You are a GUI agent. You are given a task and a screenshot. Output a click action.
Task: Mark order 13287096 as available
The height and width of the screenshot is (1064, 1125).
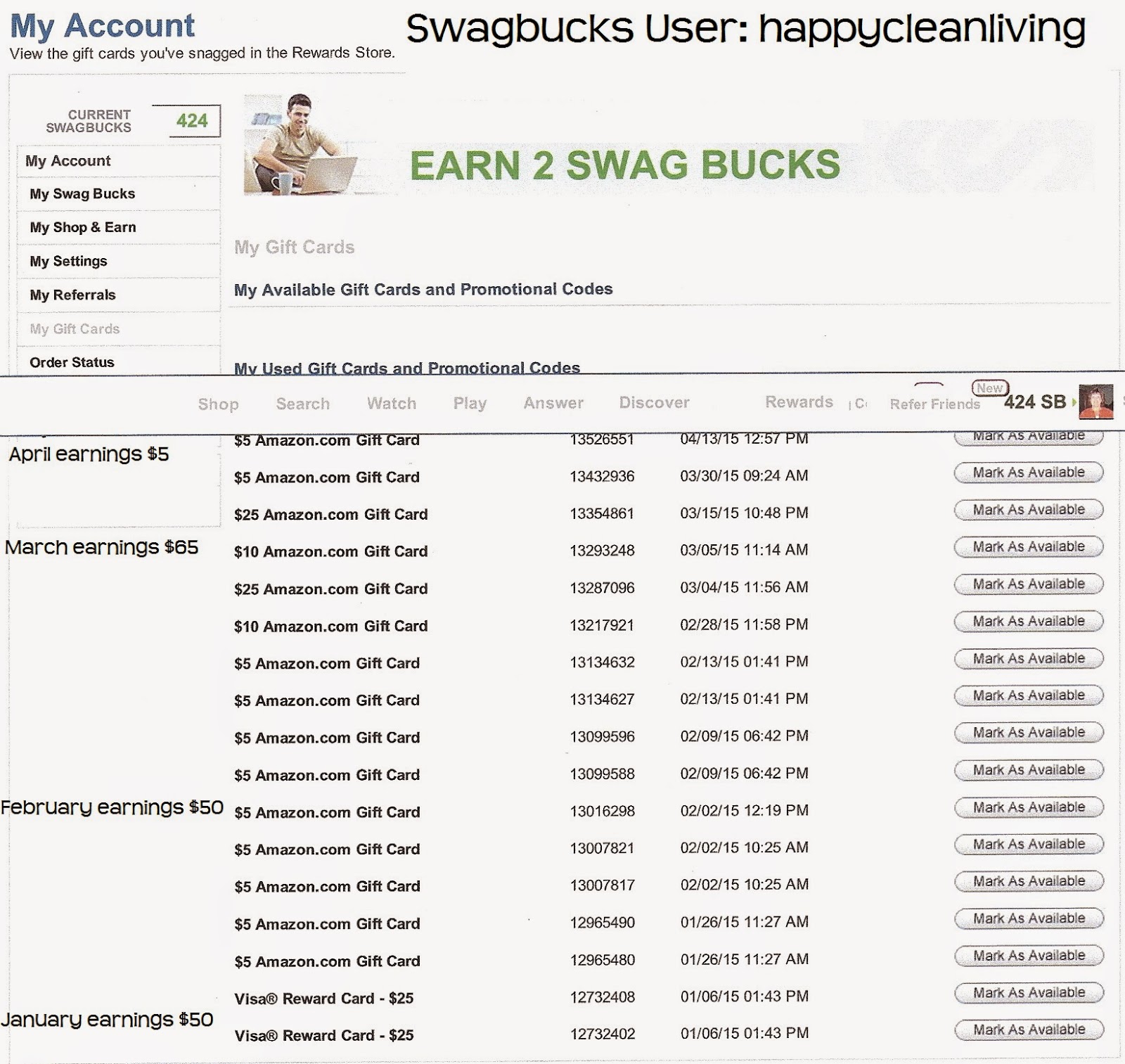(1029, 584)
